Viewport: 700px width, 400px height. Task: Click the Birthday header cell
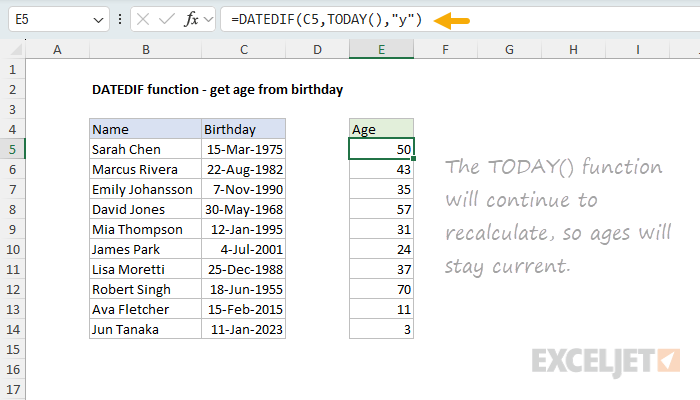pos(243,129)
